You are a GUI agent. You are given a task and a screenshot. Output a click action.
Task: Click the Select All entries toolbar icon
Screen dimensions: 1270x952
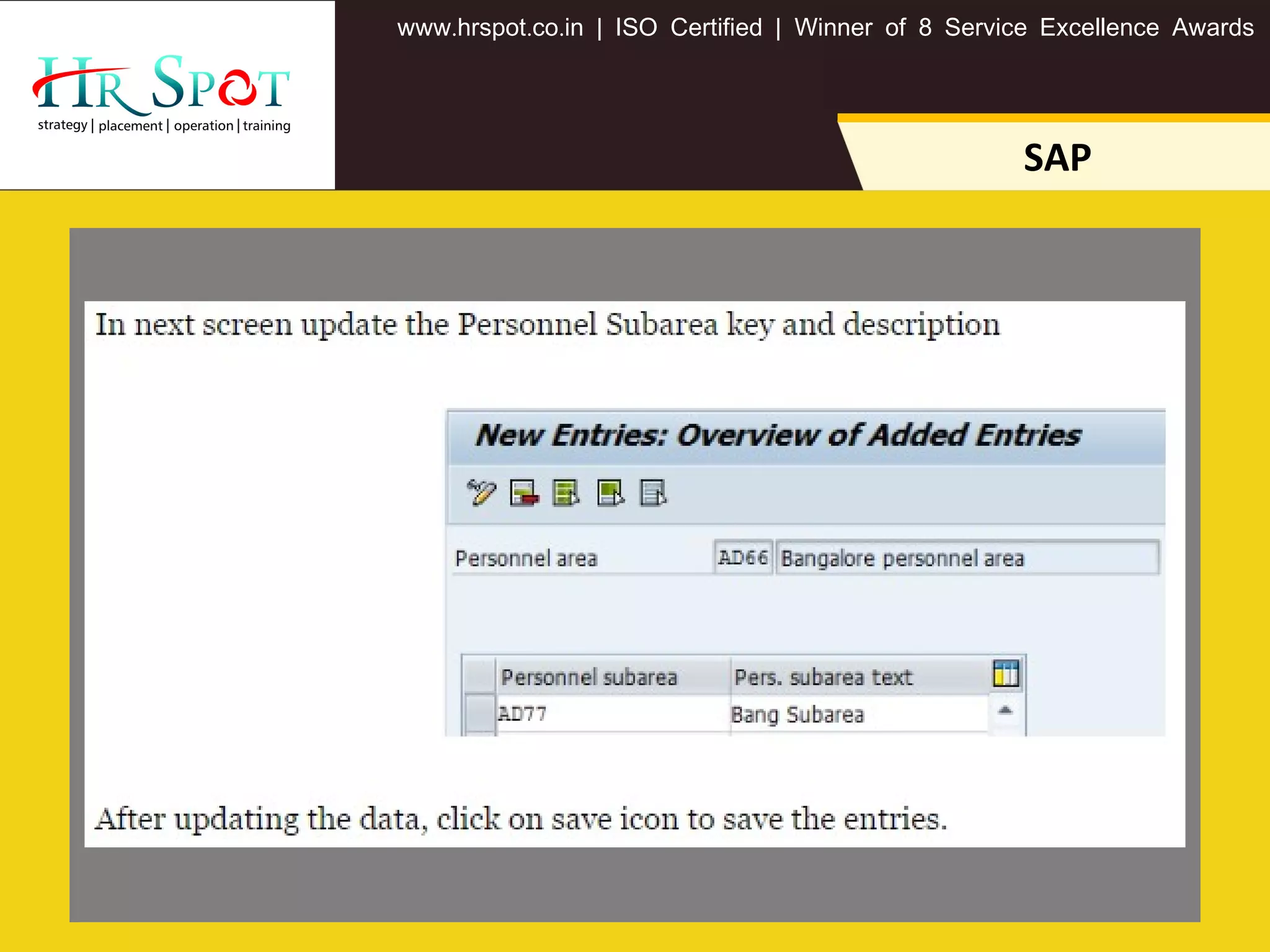point(566,493)
